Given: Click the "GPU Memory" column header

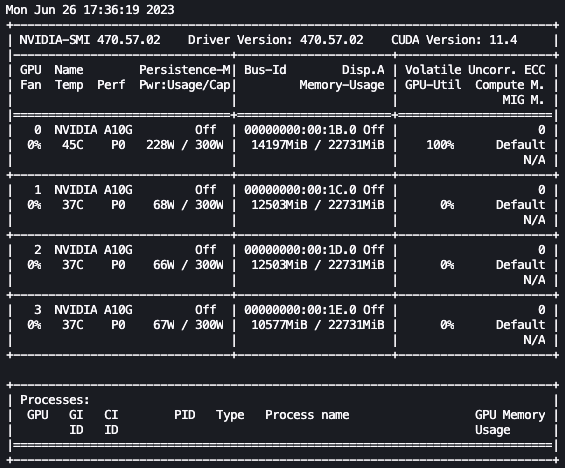Looking at the screenshot, I should click(510, 415).
